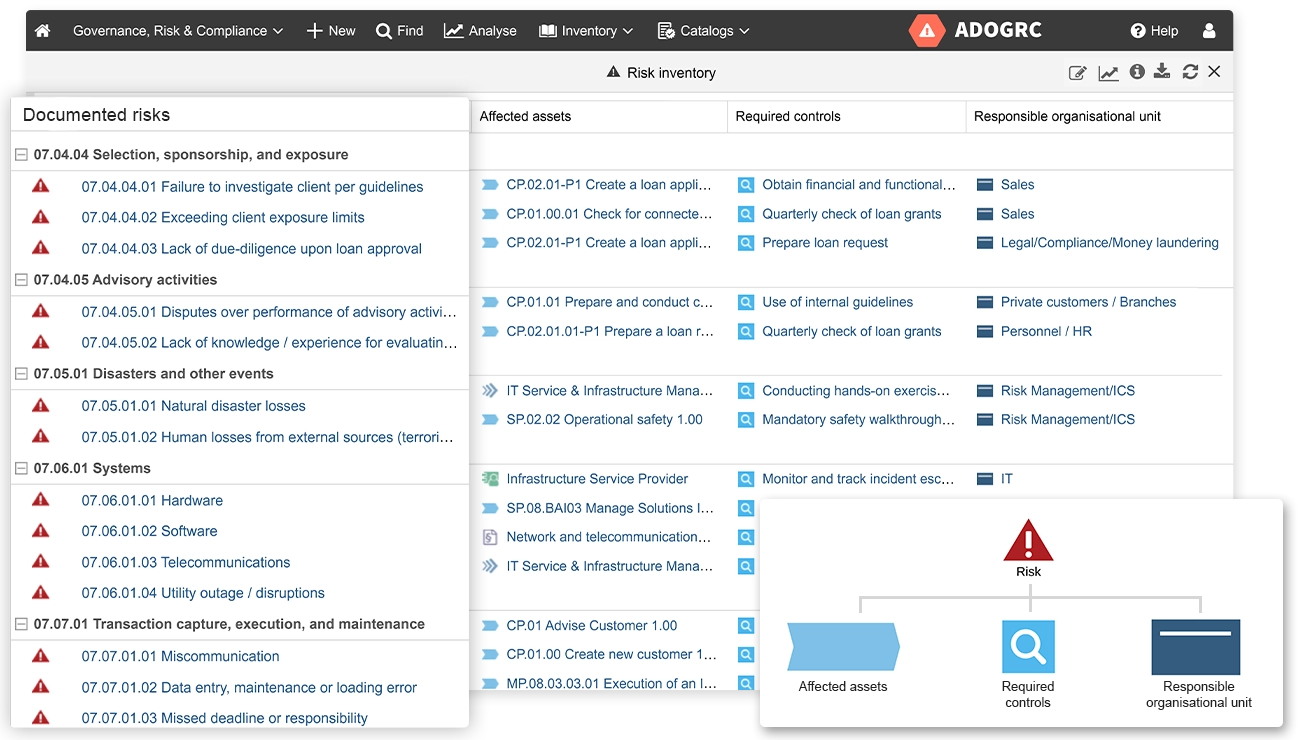This screenshot has width=1300, height=740.
Task: Open risk 07.06.01.02 Software
Action: tap(149, 530)
